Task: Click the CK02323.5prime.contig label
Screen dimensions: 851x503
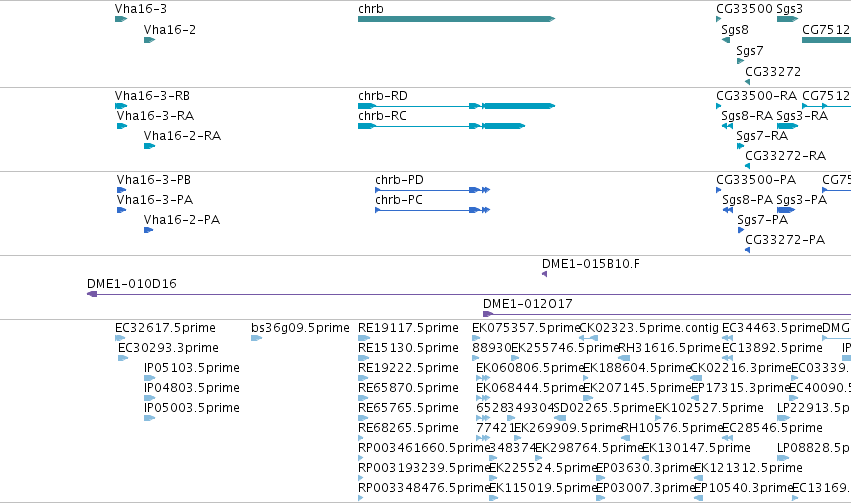Action: pyautogui.click(x=649, y=328)
